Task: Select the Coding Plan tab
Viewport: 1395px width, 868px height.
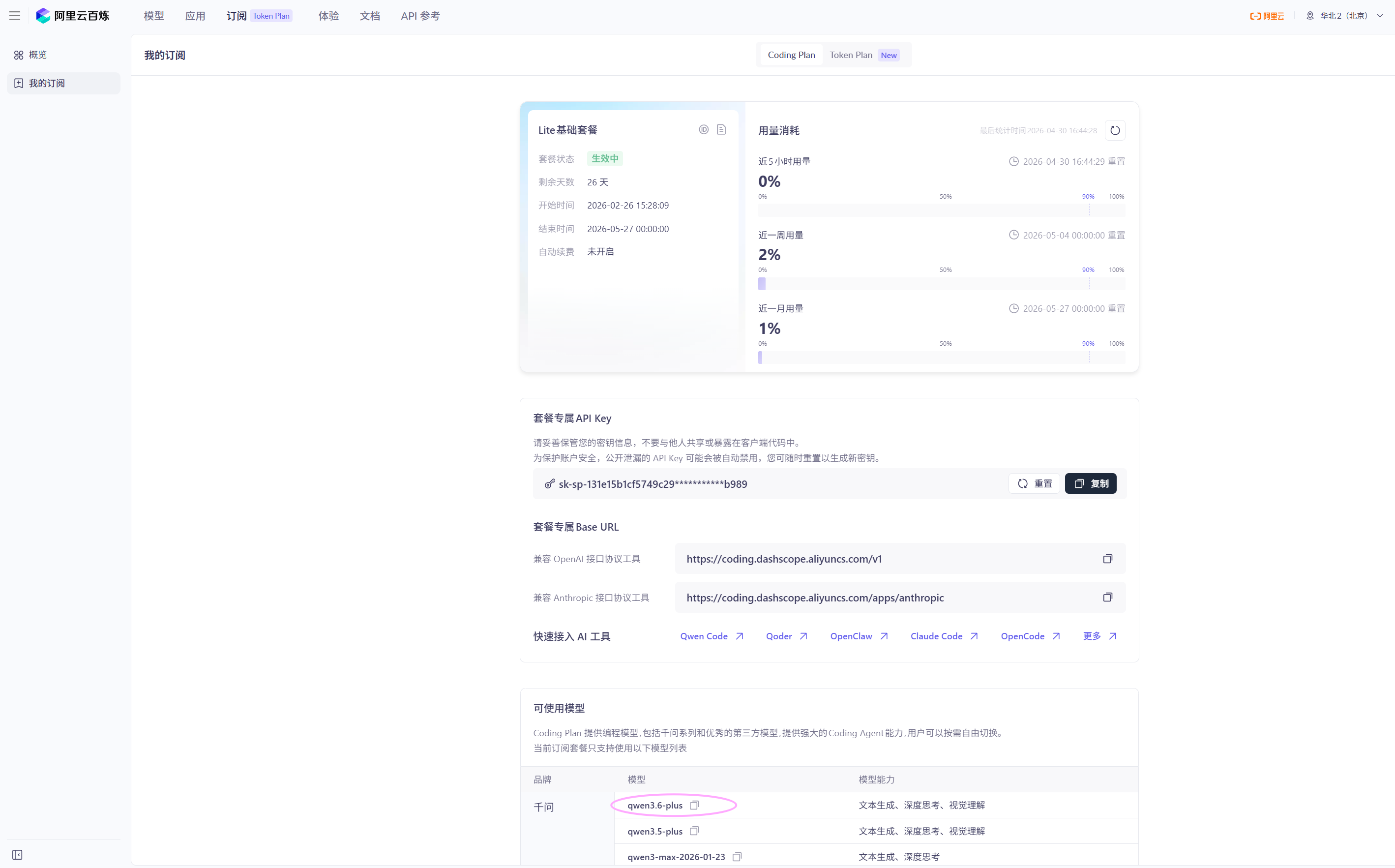Action: coord(791,55)
